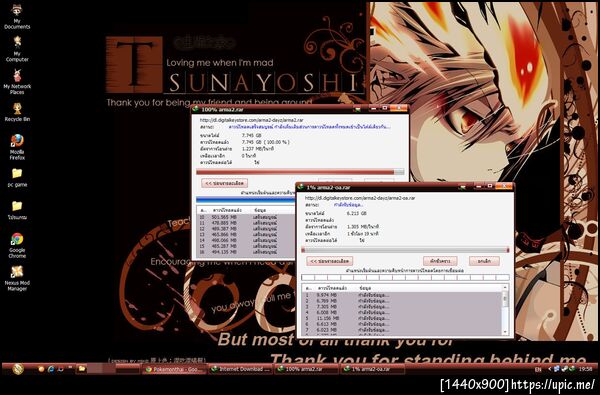Click the folder icon in the taskbar
The image size is (600, 395).
point(81,369)
